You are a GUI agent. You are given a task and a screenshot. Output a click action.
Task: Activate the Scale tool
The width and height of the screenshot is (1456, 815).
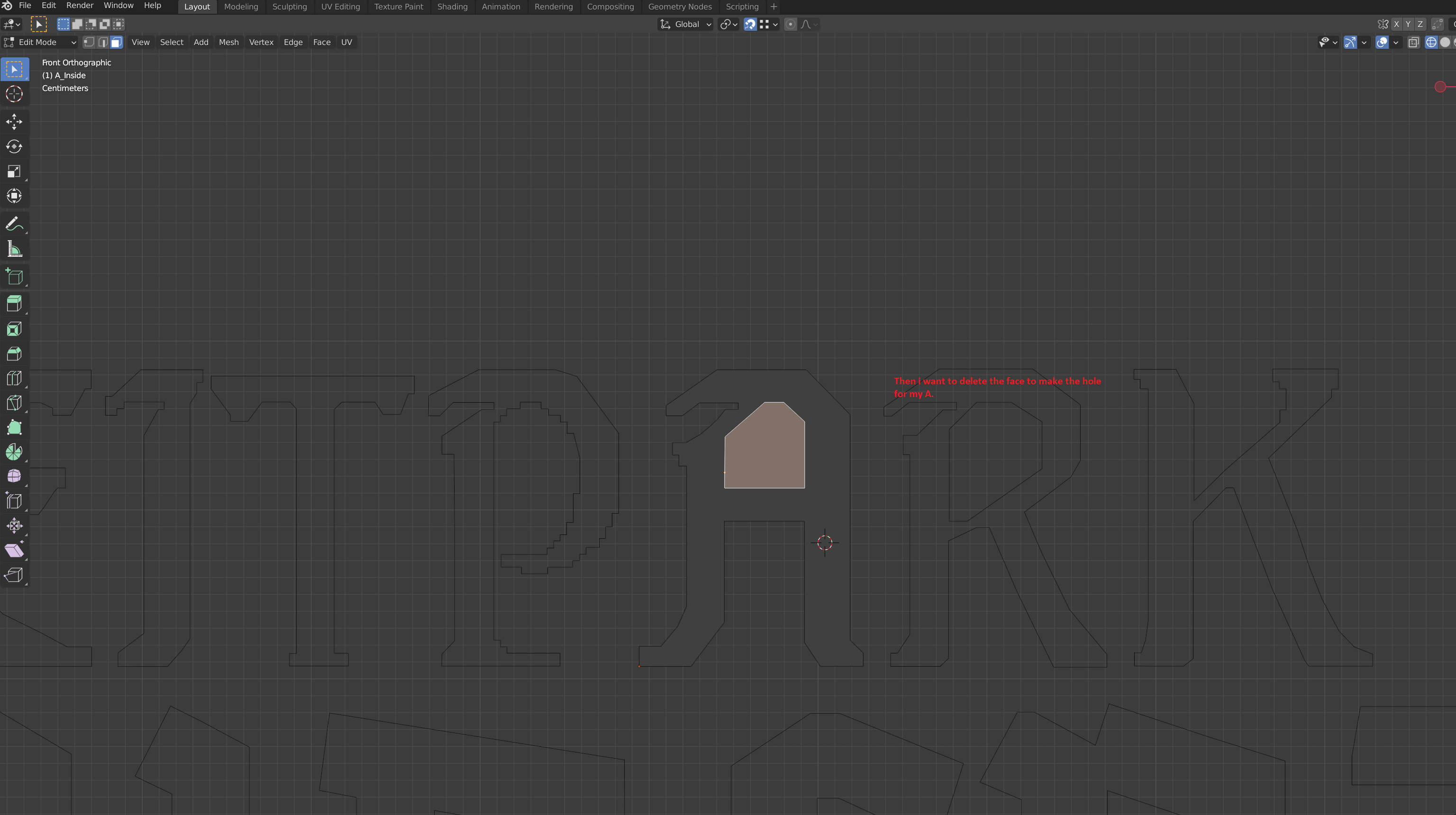pos(14,171)
